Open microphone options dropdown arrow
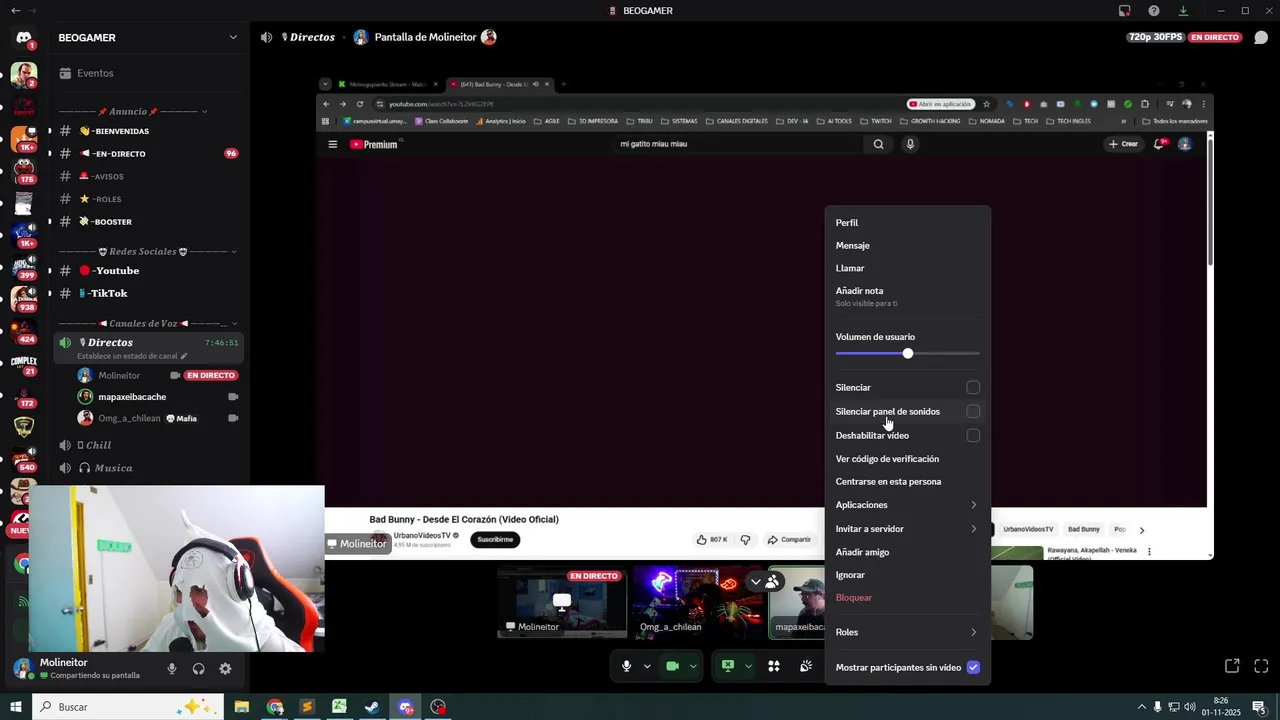This screenshot has height=720, width=1280. point(647,666)
